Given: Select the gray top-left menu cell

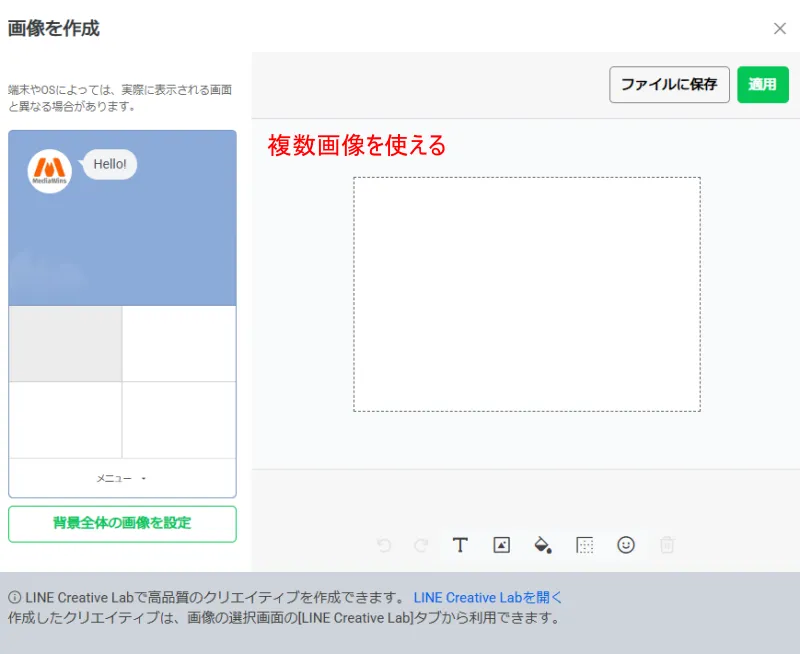Looking at the screenshot, I should 65,344.
